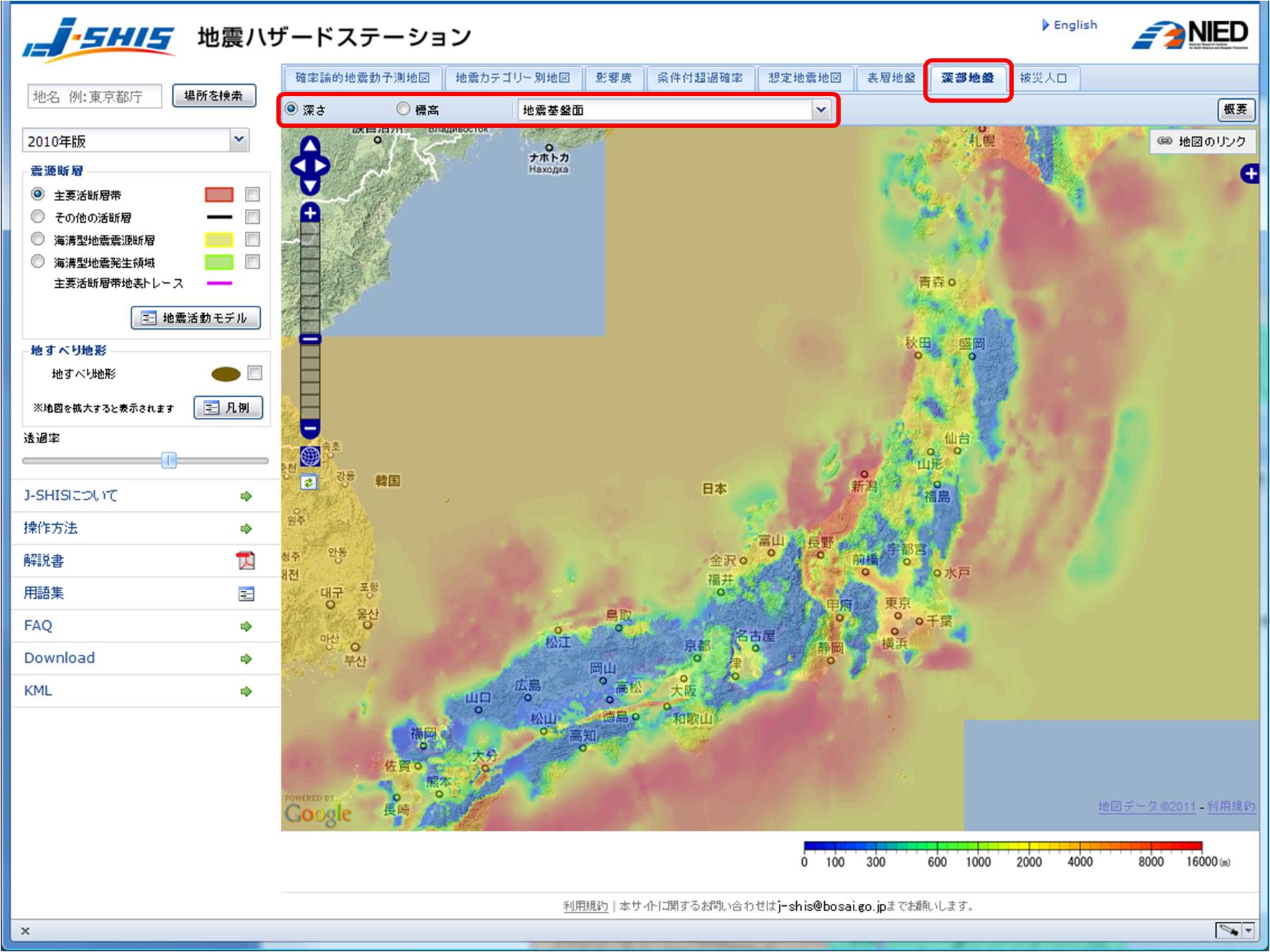Click the 解説書 PDF icon

coord(246,561)
